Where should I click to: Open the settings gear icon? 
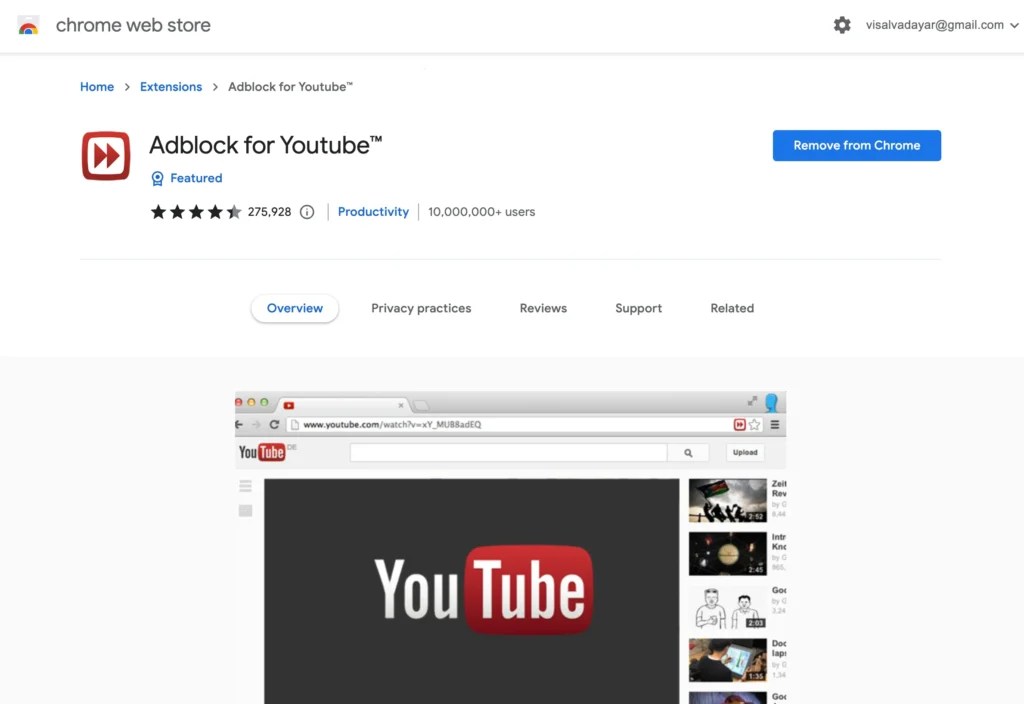842,25
